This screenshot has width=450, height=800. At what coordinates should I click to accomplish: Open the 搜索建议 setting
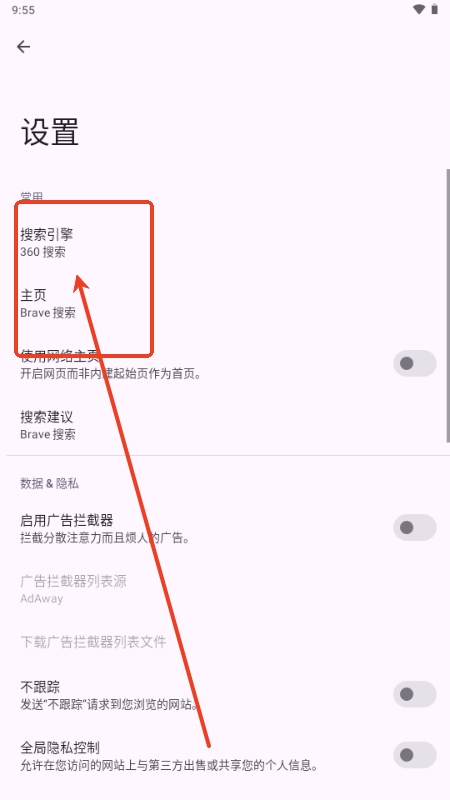pos(225,424)
